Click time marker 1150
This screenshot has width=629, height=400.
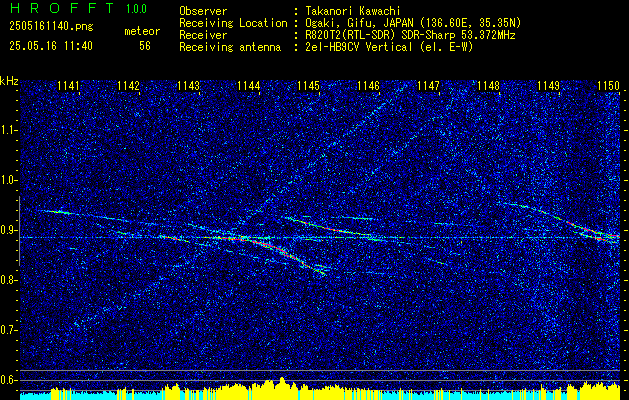[609, 85]
